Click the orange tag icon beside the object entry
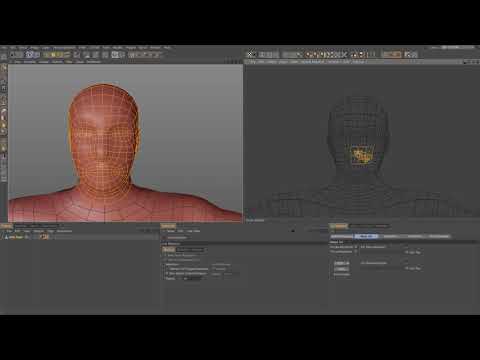This screenshot has width=480, height=360. (x=44, y=237)
